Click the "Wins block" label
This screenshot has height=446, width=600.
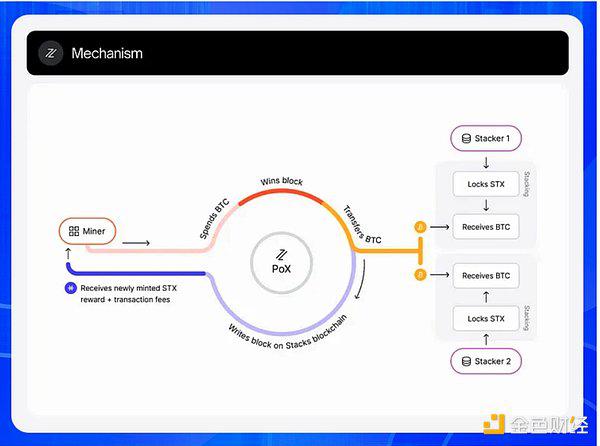coord(282,181)
